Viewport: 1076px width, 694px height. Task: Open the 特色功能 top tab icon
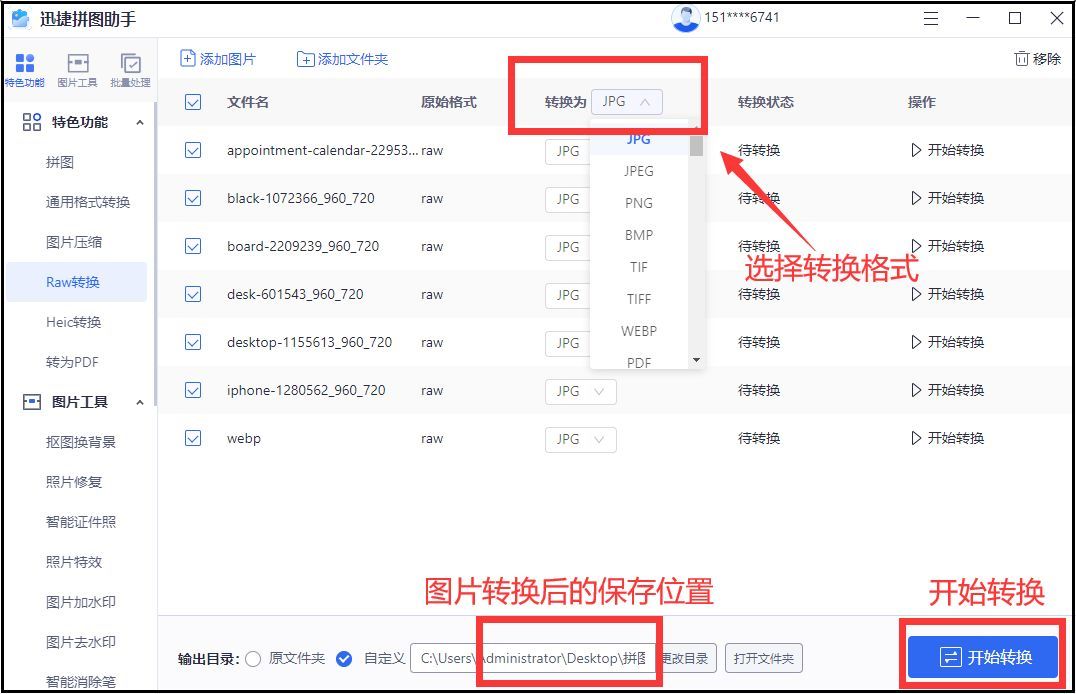tap(25, 63)
